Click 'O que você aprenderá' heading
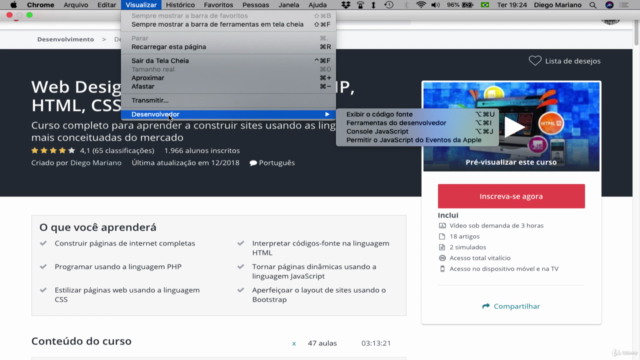Image resolution: width=640 pixels, height=360 pixels. (98, 227)
